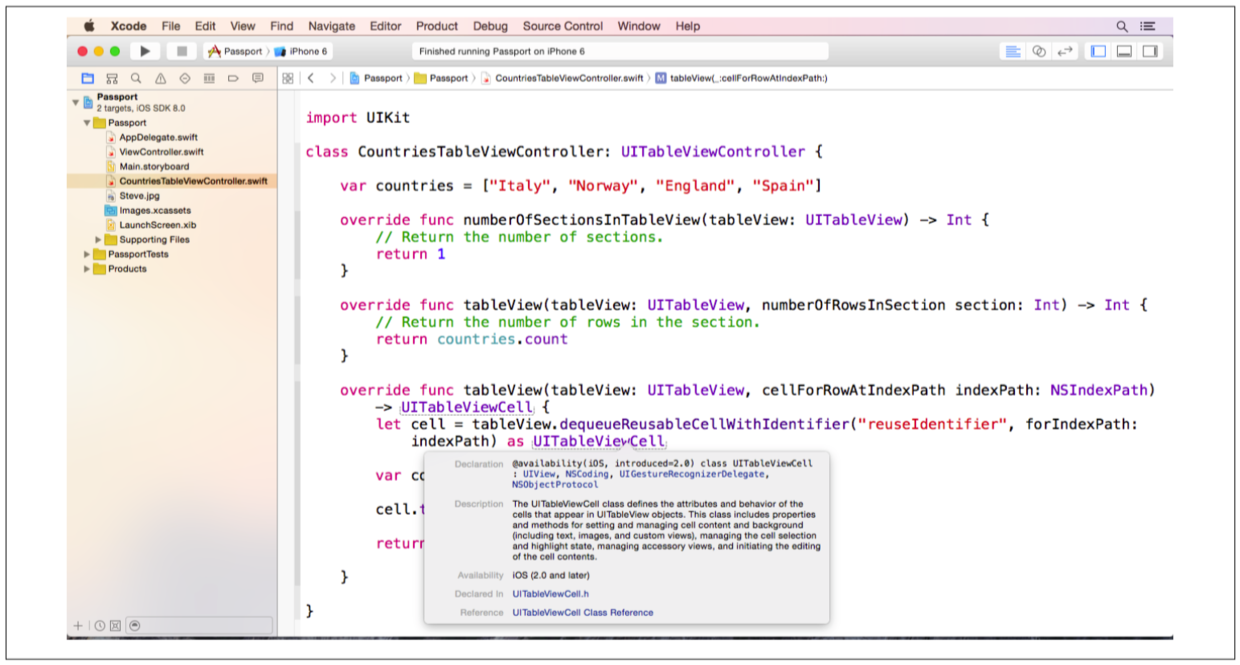Toggle the left Navigator panel visibility
This screenshot has height=665, width=1240.
[1098, 51]
